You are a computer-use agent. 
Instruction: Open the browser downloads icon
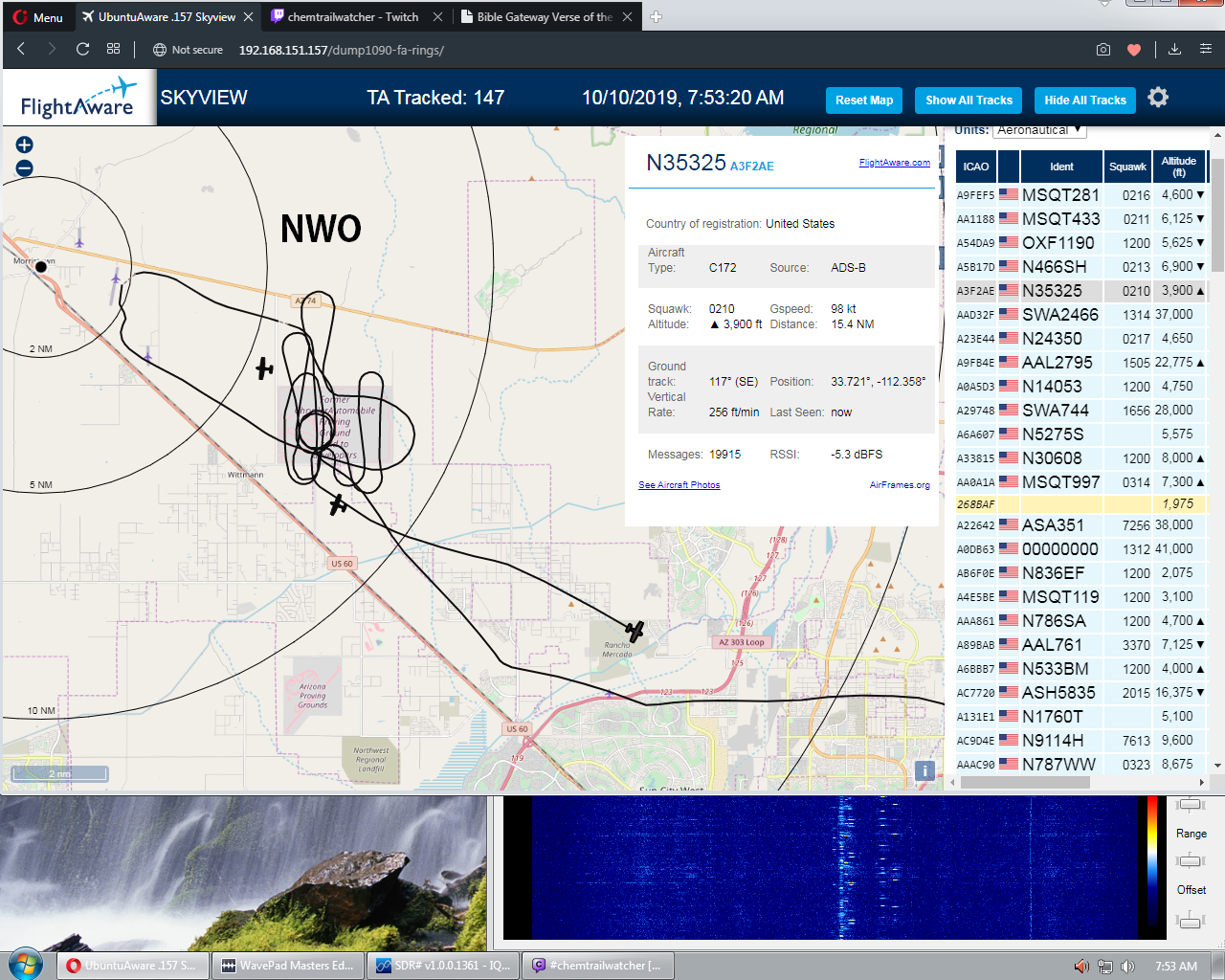pyautogui.click(x=1174, y=50)
